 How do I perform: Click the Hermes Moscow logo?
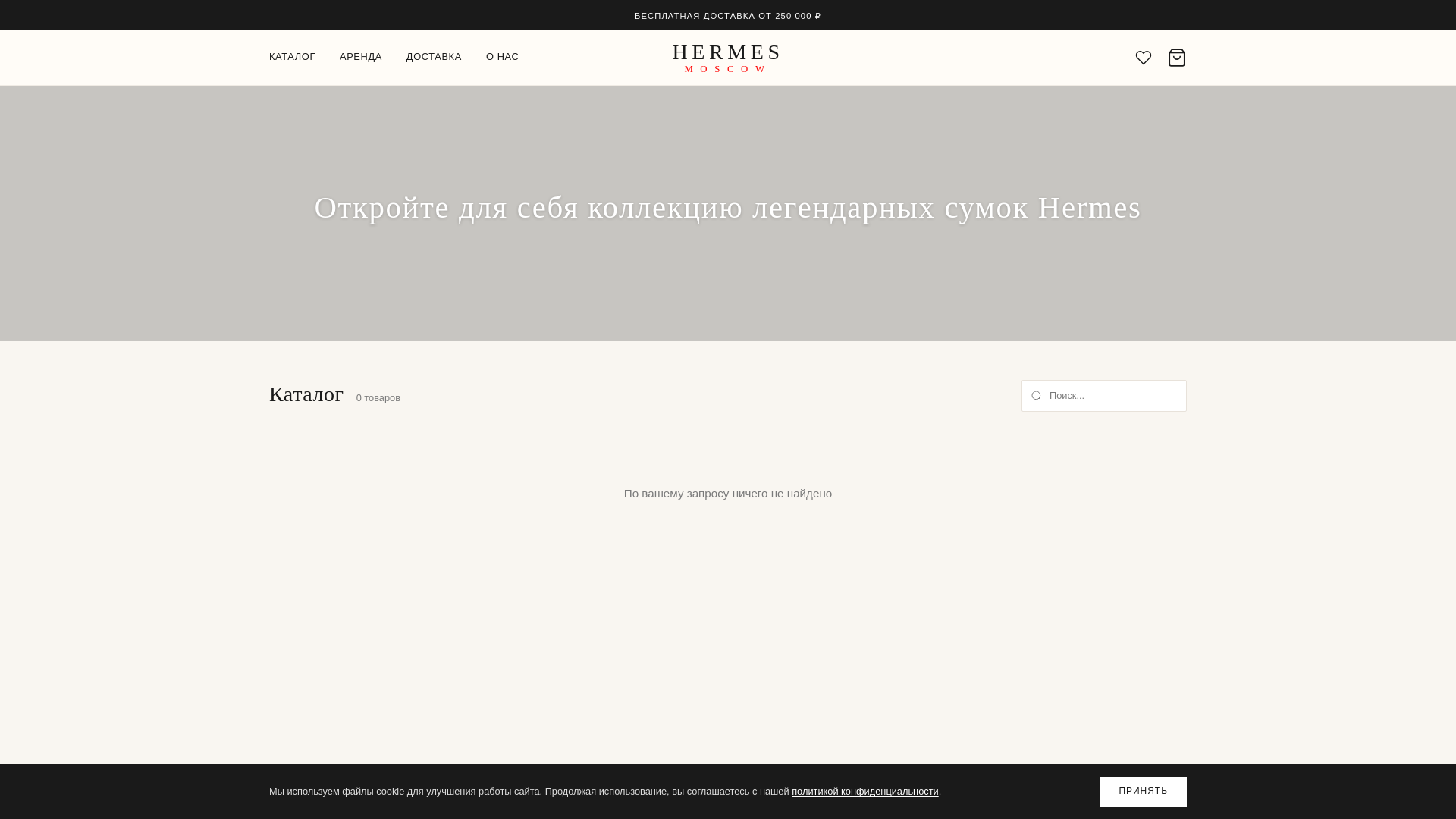727,58
